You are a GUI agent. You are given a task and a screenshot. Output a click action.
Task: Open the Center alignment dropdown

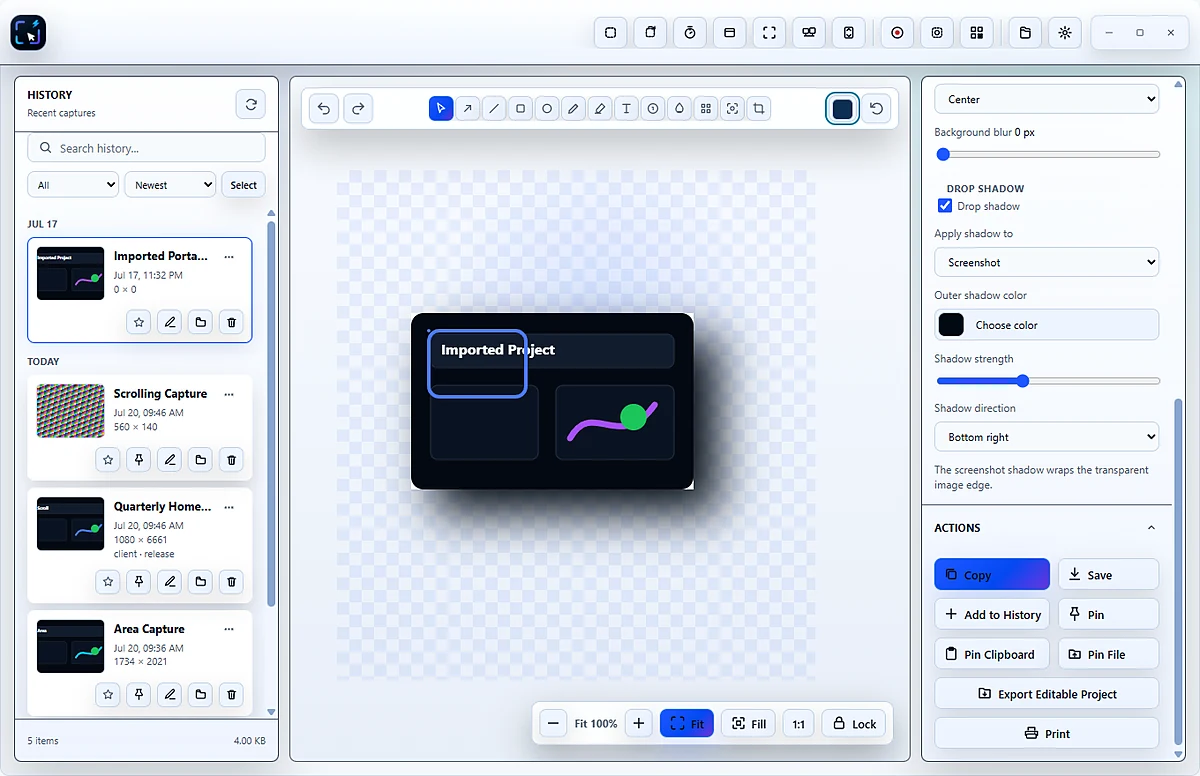1046,99
